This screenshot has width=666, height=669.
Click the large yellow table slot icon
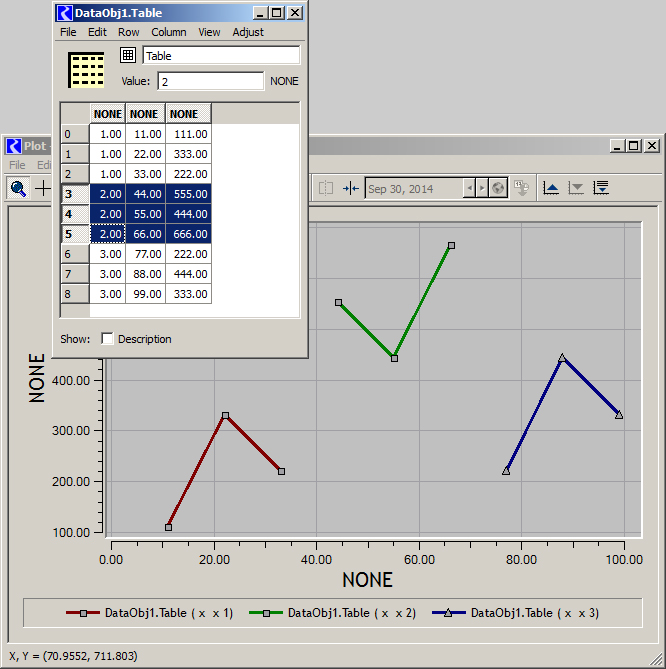point(86,70)
